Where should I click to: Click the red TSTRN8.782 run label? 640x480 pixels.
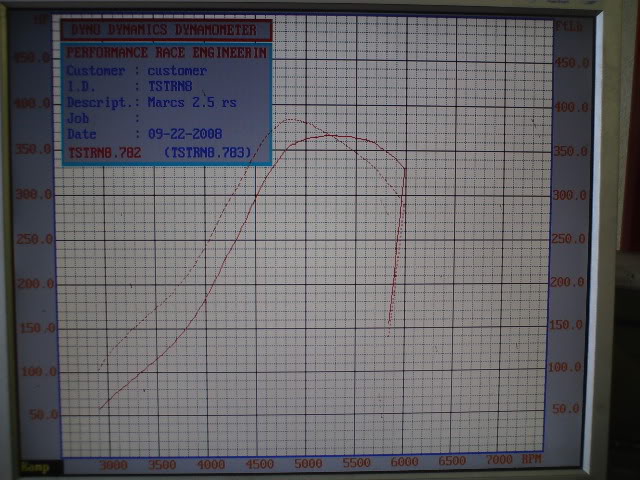click(103, 152)
